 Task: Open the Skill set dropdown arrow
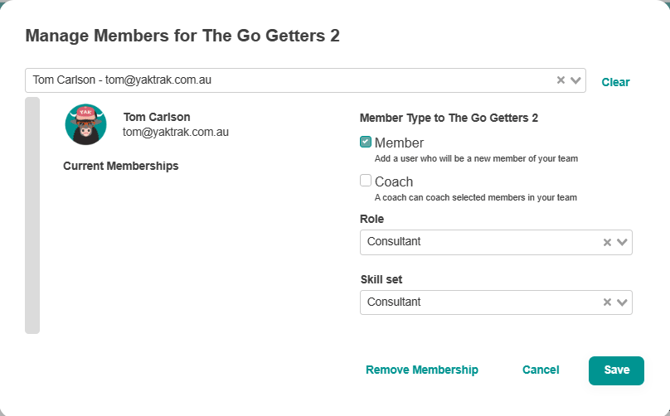(623, 302)
